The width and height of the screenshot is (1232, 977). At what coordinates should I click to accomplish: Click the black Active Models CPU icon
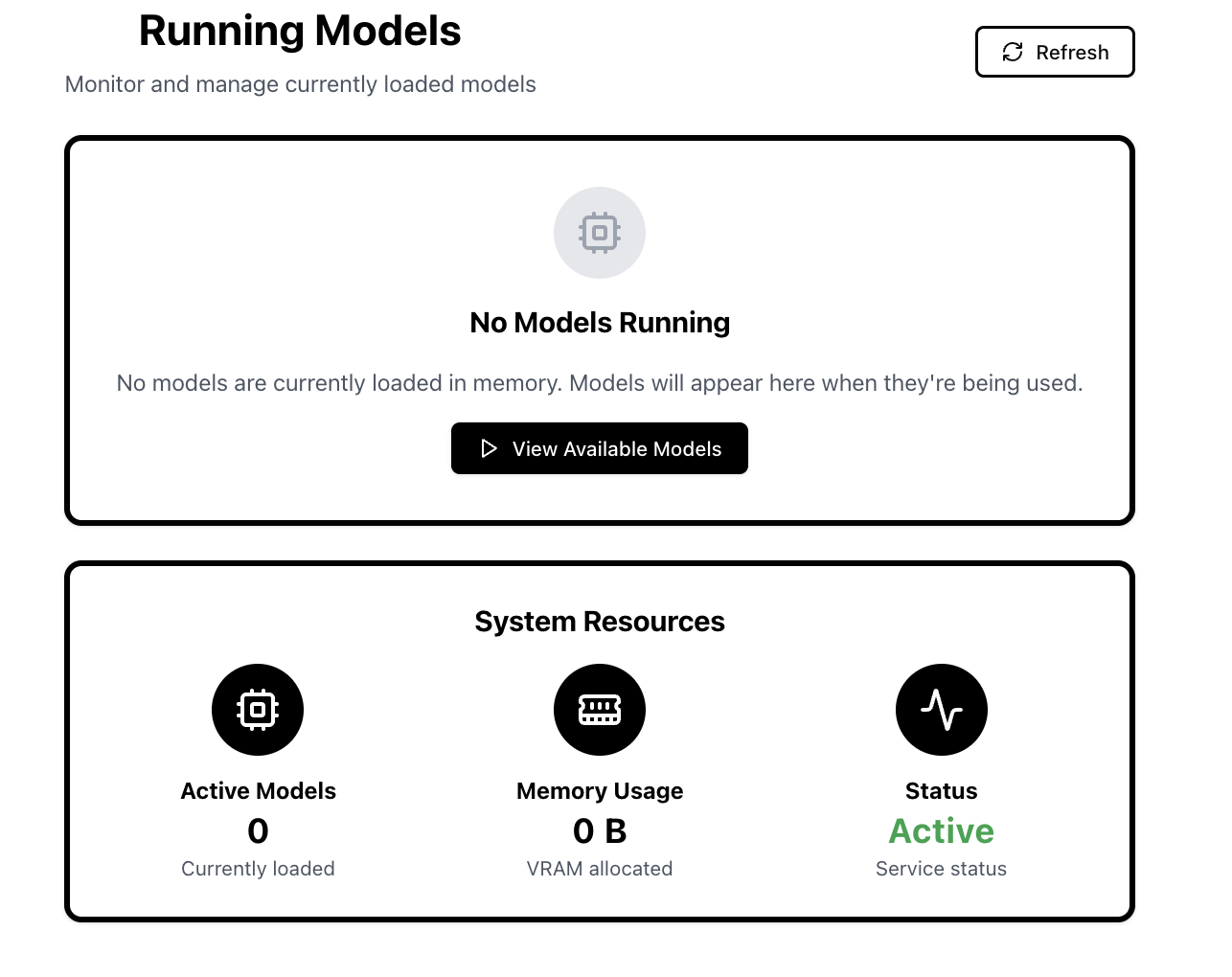[x=258, y=710]
